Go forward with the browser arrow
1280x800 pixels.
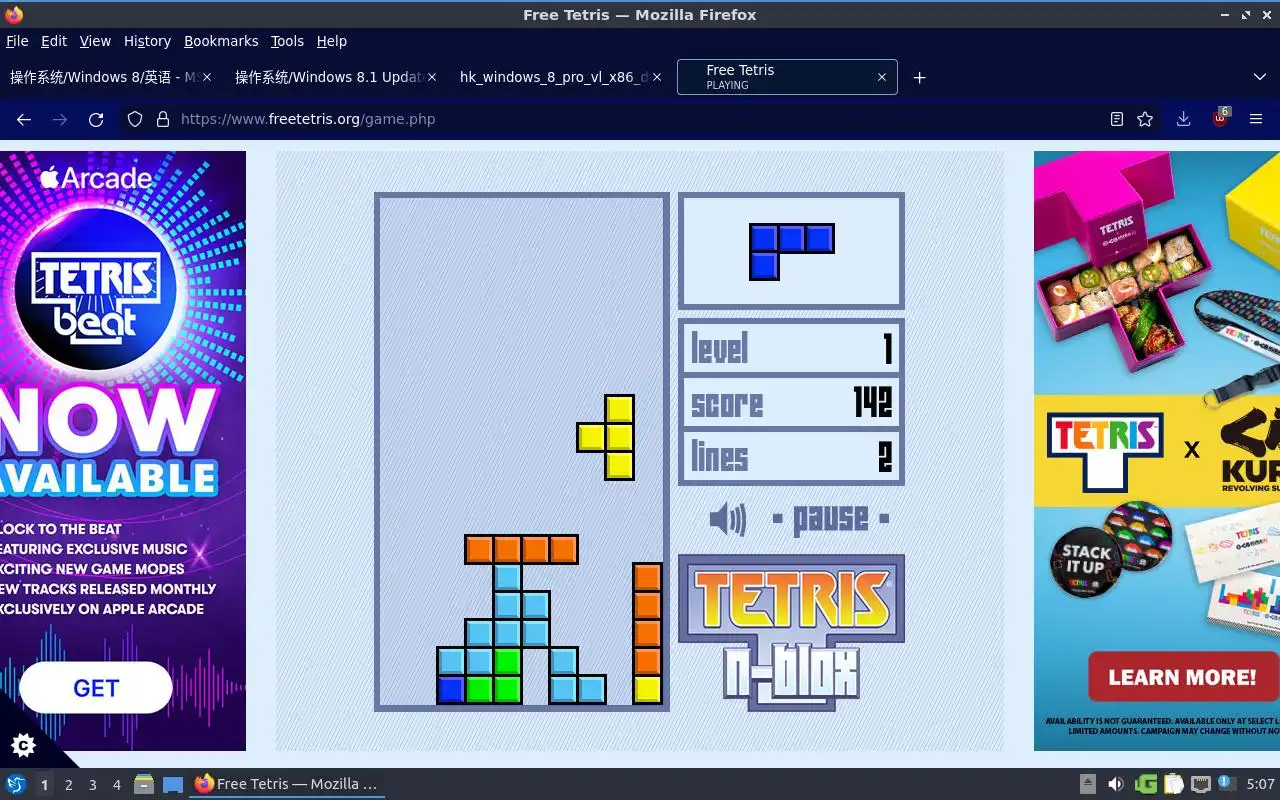coord(60,119)
